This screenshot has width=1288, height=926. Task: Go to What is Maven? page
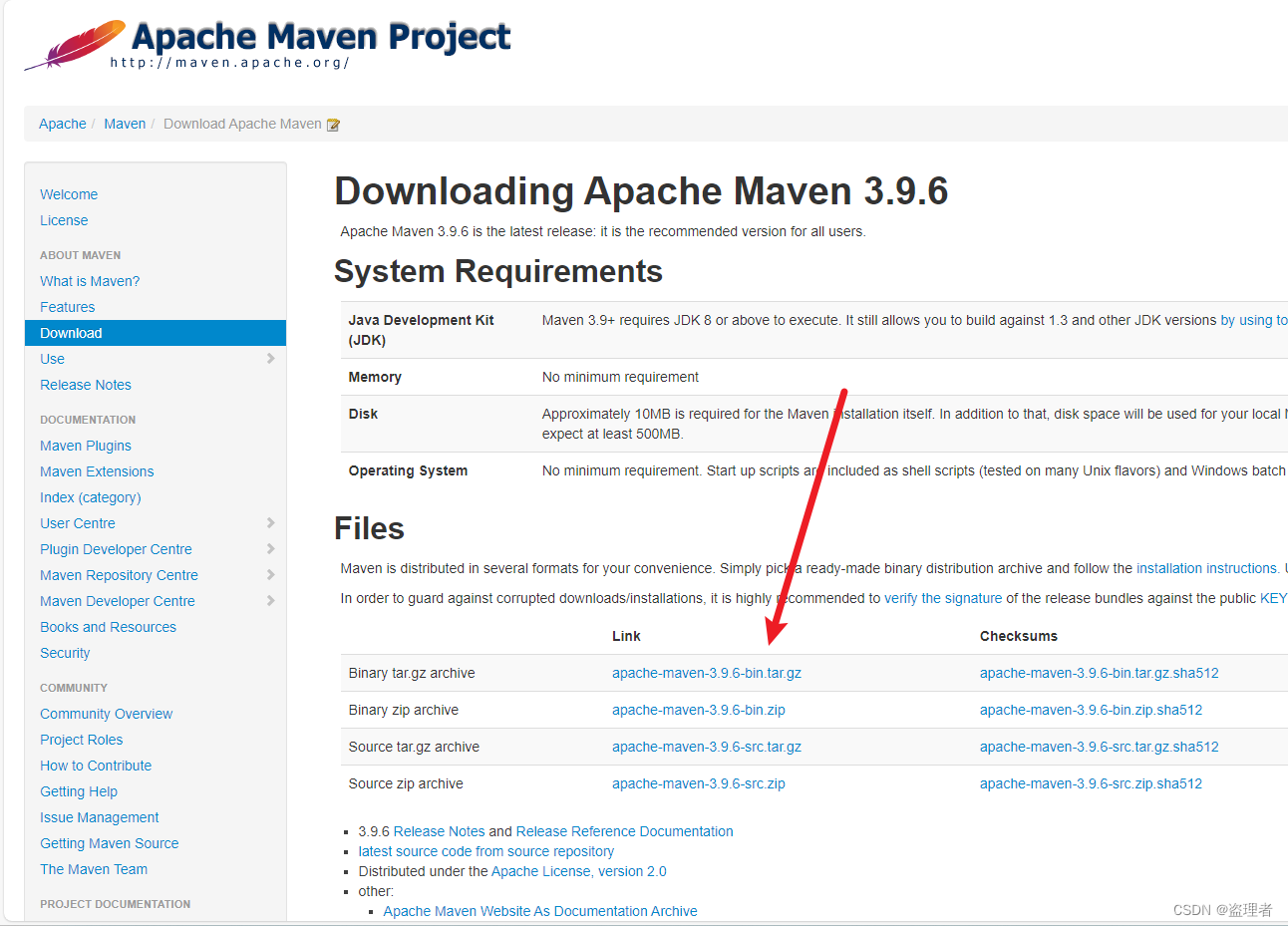[x=90, y=281]
